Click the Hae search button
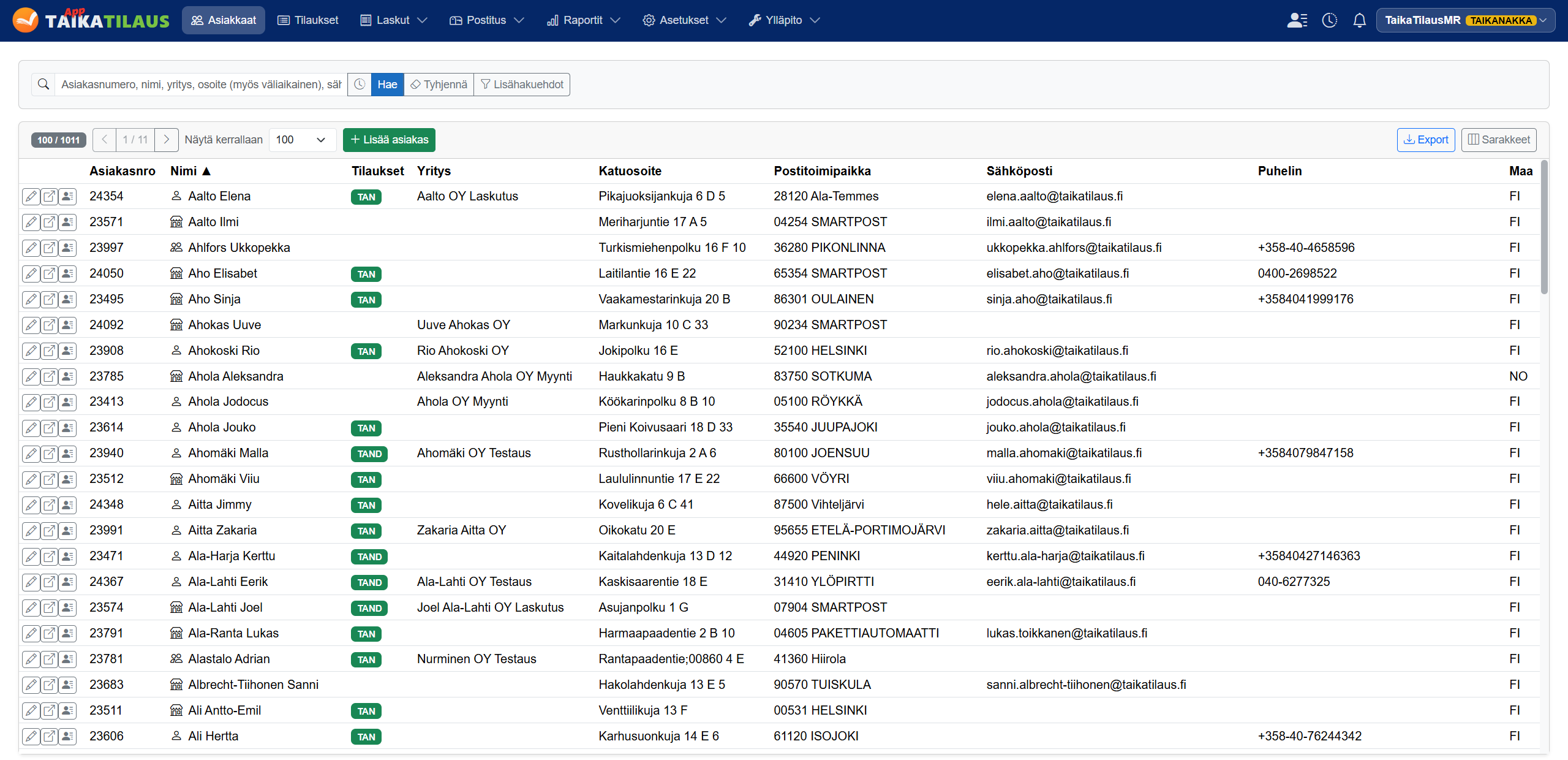This screenshot has width=1568, height=760. click(x=387, y=85)
